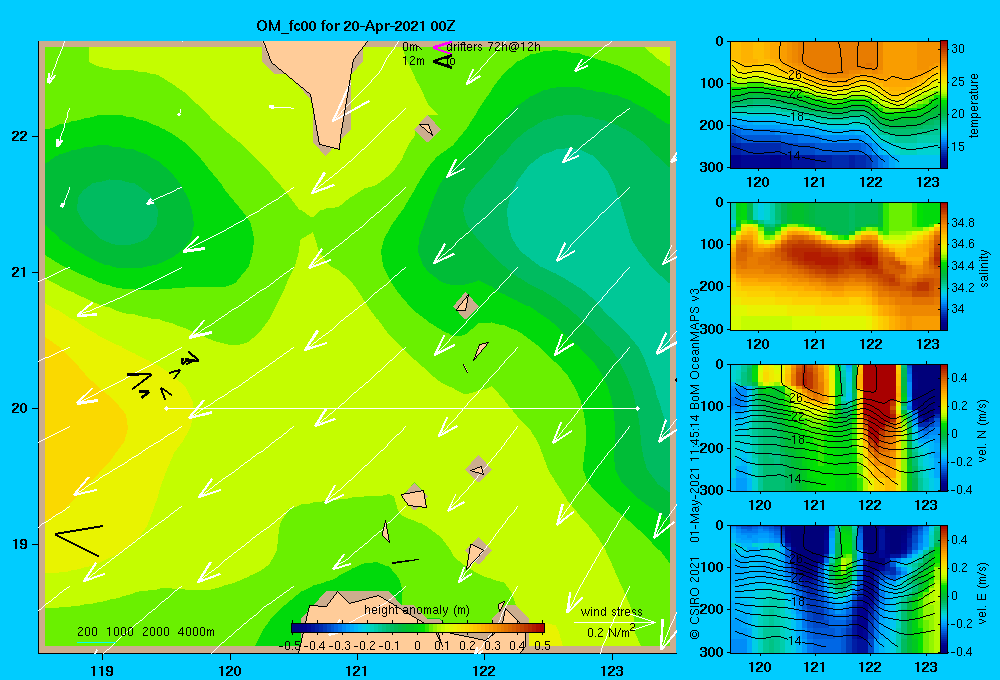Click the cluster of black drifter markers near 20N

point(163,376)
